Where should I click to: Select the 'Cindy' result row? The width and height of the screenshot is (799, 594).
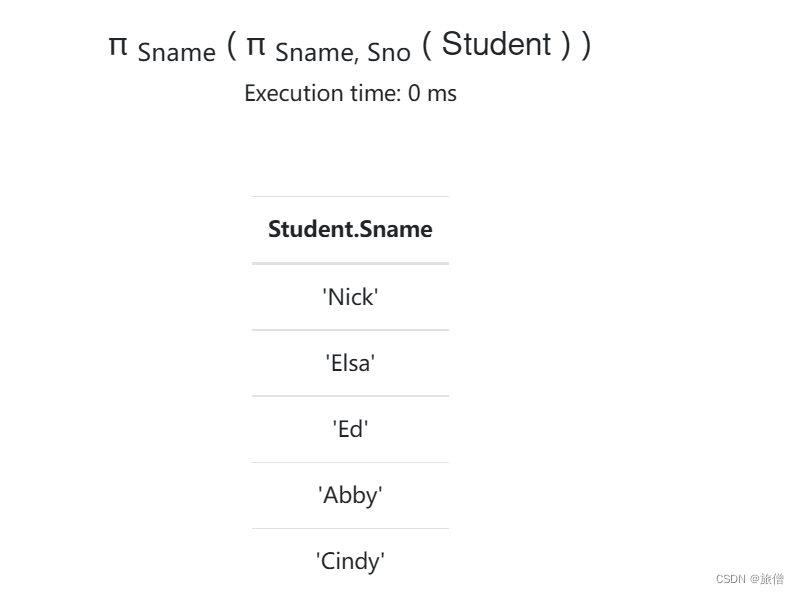point(350,561)
